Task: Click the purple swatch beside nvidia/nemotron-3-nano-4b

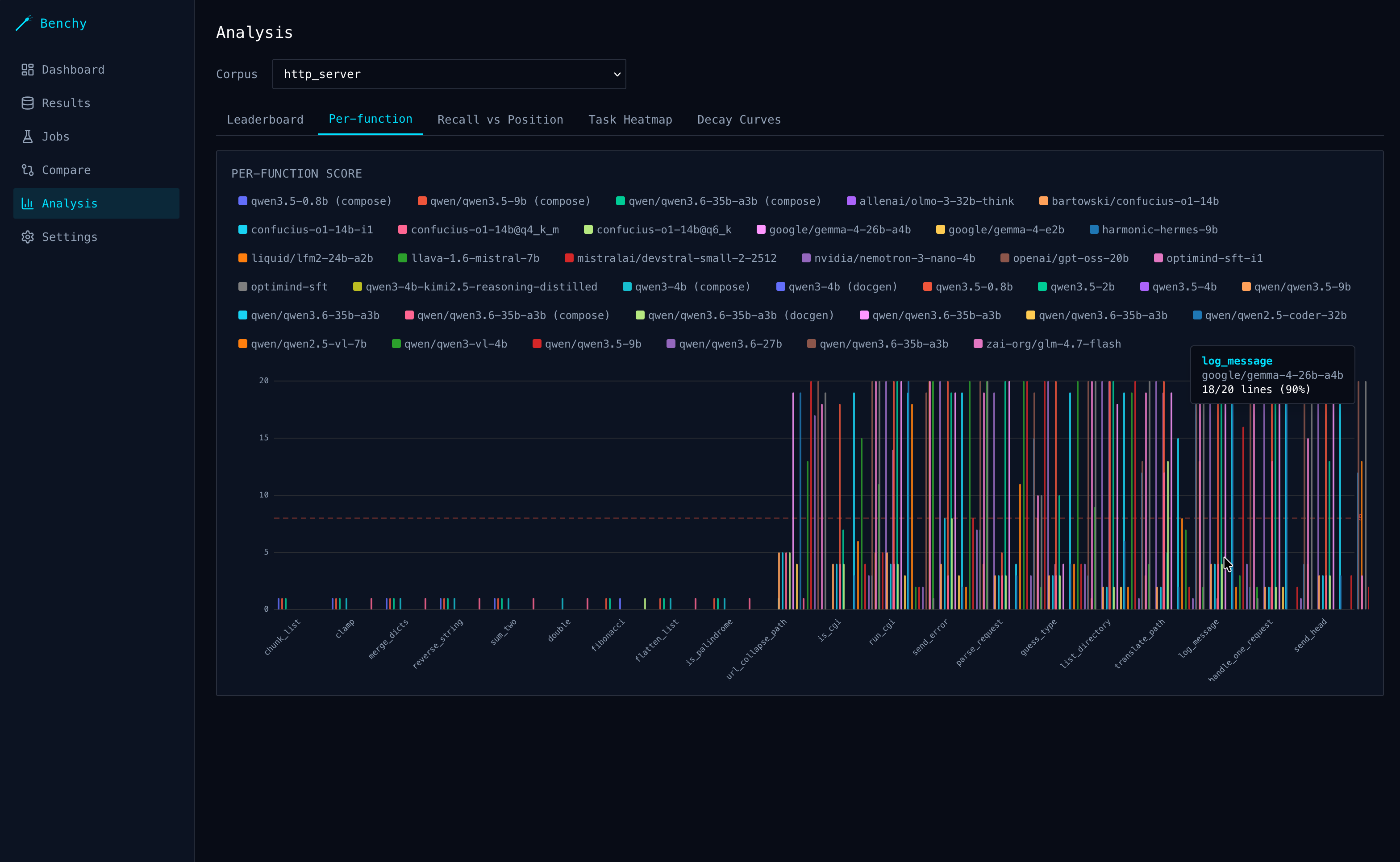Action: point(806,258)
